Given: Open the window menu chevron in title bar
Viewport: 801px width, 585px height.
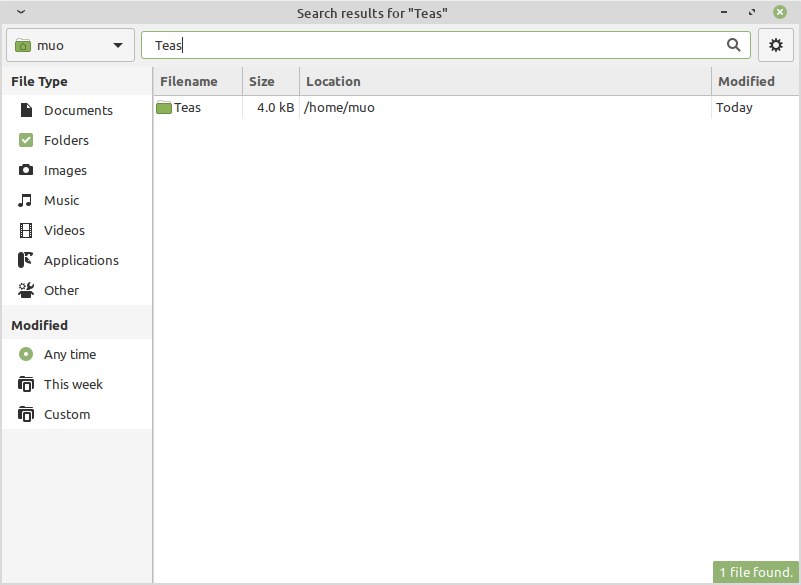Looking at the screenshot, I should (21, 12).
